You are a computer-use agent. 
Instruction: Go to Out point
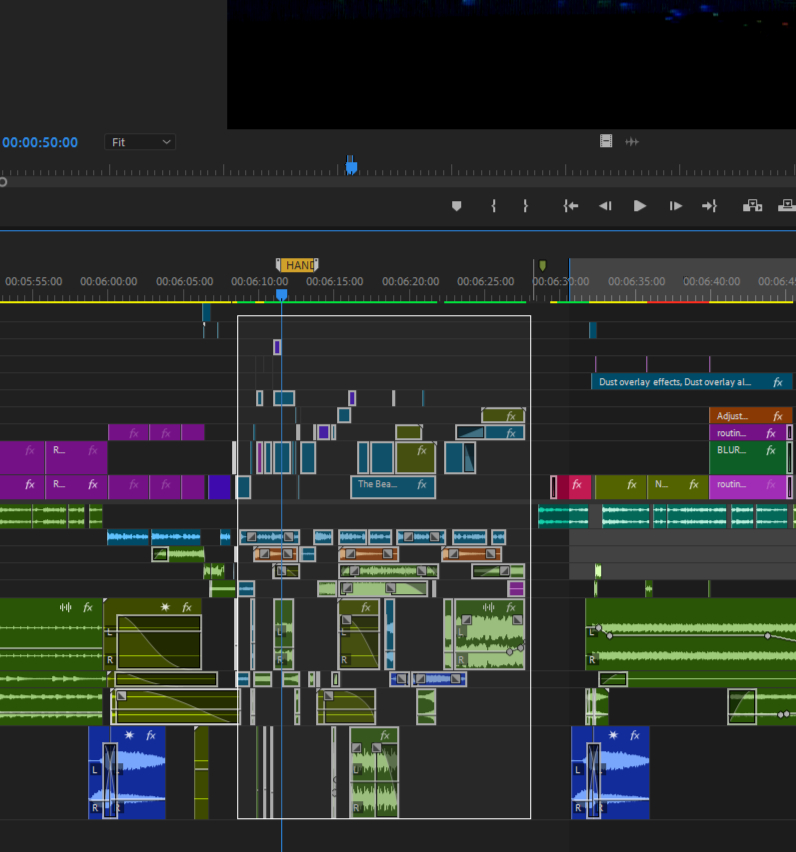pyautogui.click(x=709, y=206)
